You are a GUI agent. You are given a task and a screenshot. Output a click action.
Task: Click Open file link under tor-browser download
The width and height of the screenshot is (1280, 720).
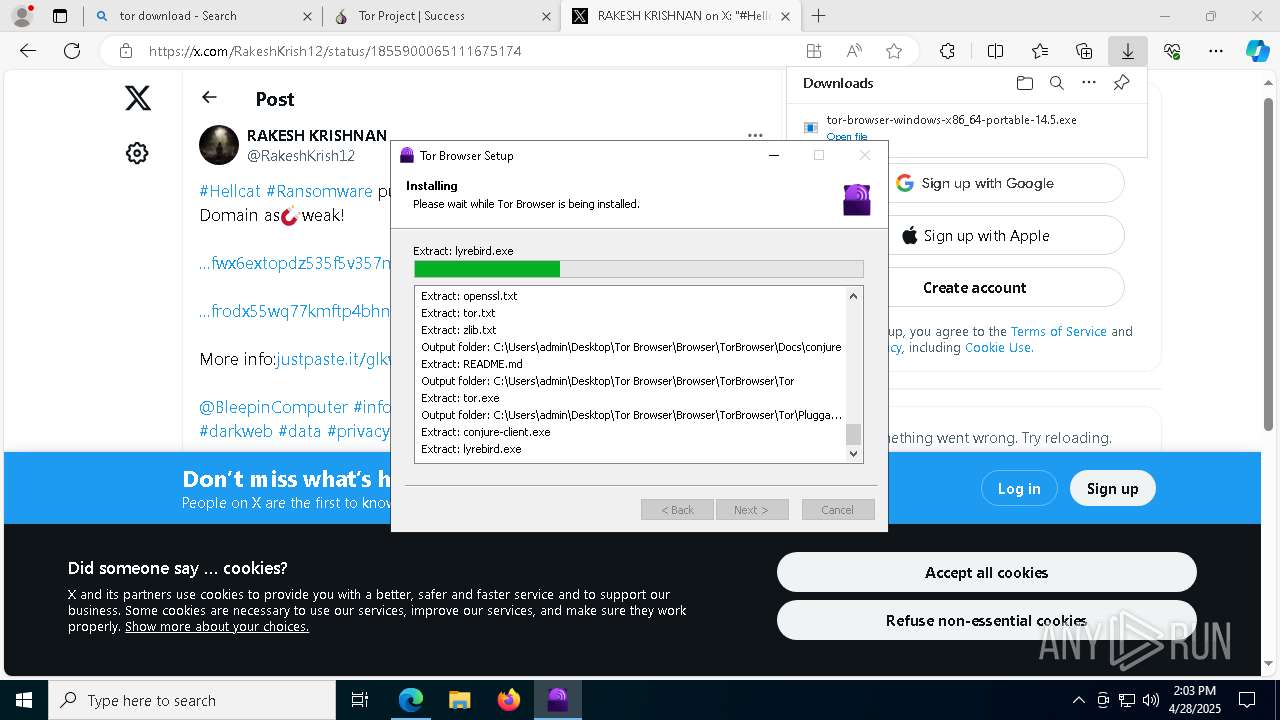click(x=847, y=136)
